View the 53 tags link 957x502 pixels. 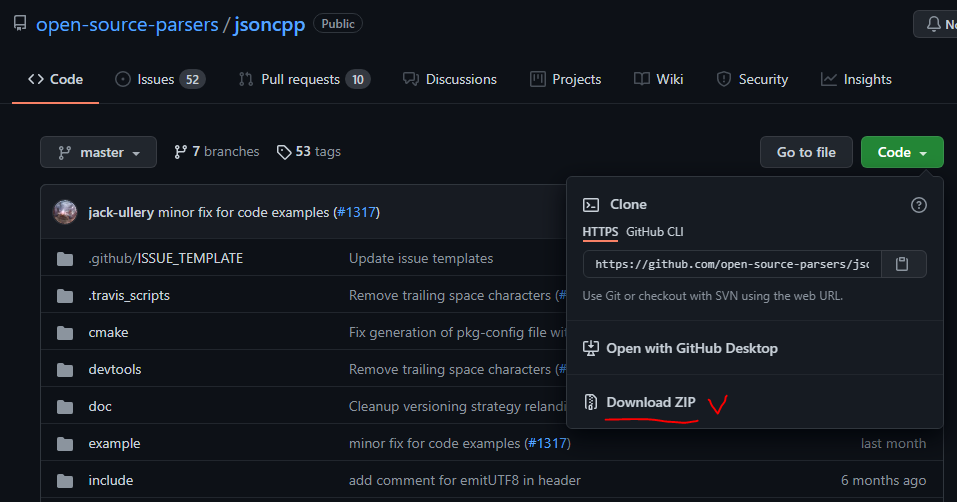coord(309,151)
